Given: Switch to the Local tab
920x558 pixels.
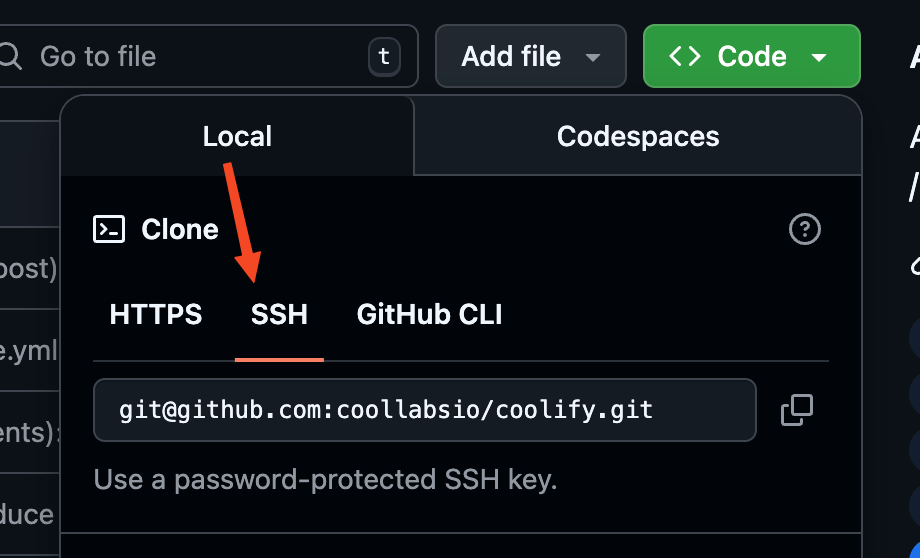Looking at the screenshot, I should 237,136.
